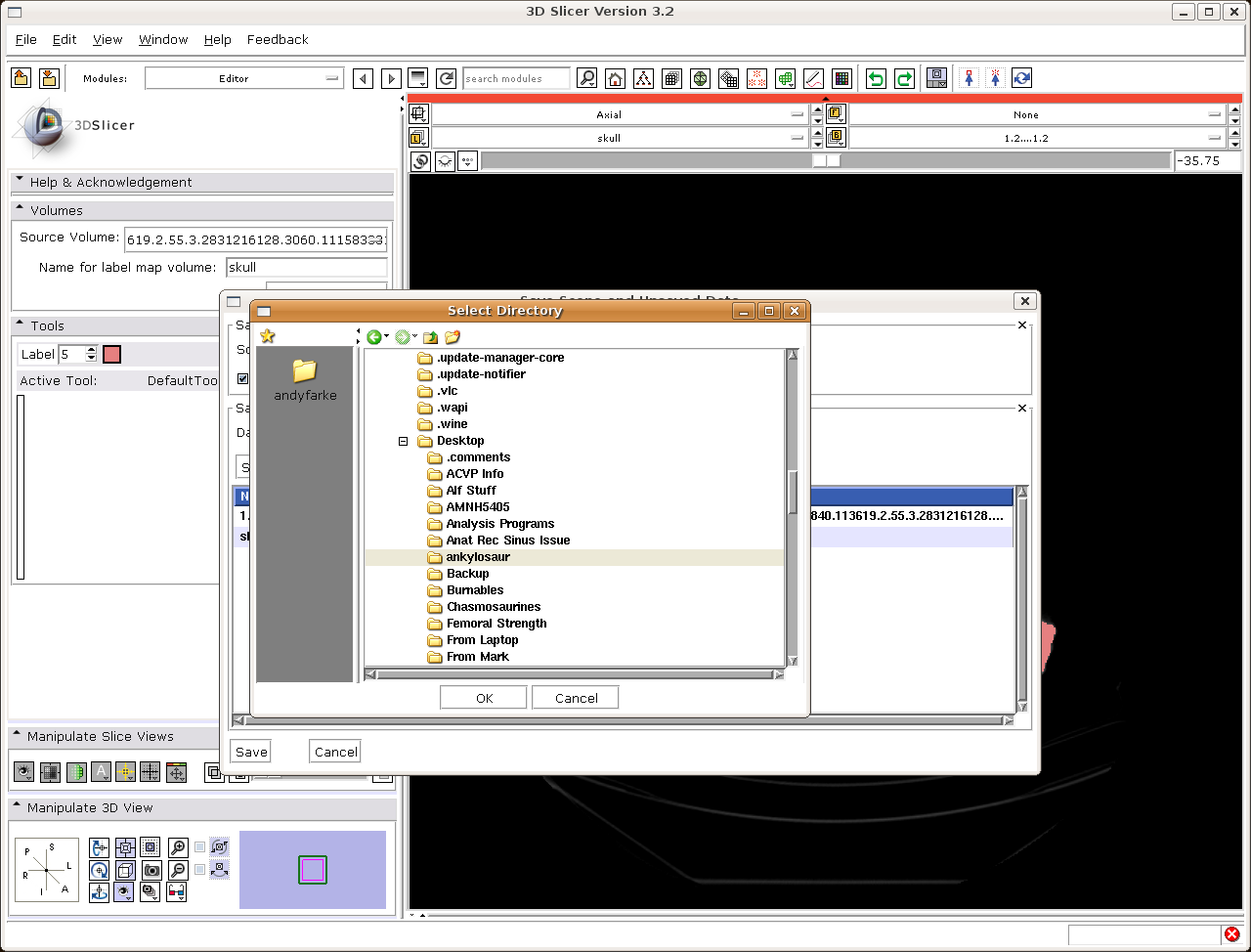The height and width of the screenshot is (952, 1251).
Task: Click the pink label color swatch
Action: (x=111, y=354)
